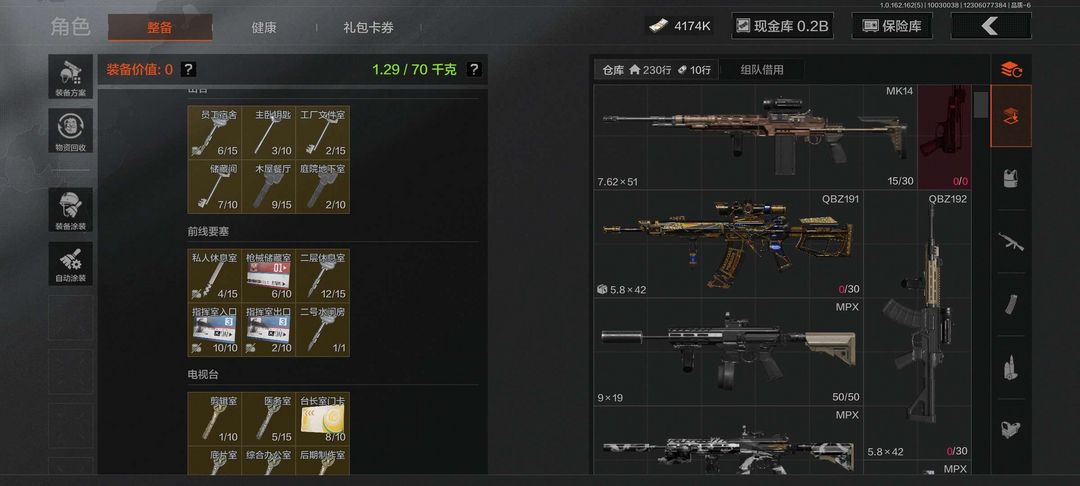The height and width of the screenshot is (486, 1080).
Task: Open the 装备方案 loadout preset icon
Action: (x=70, y=76)
